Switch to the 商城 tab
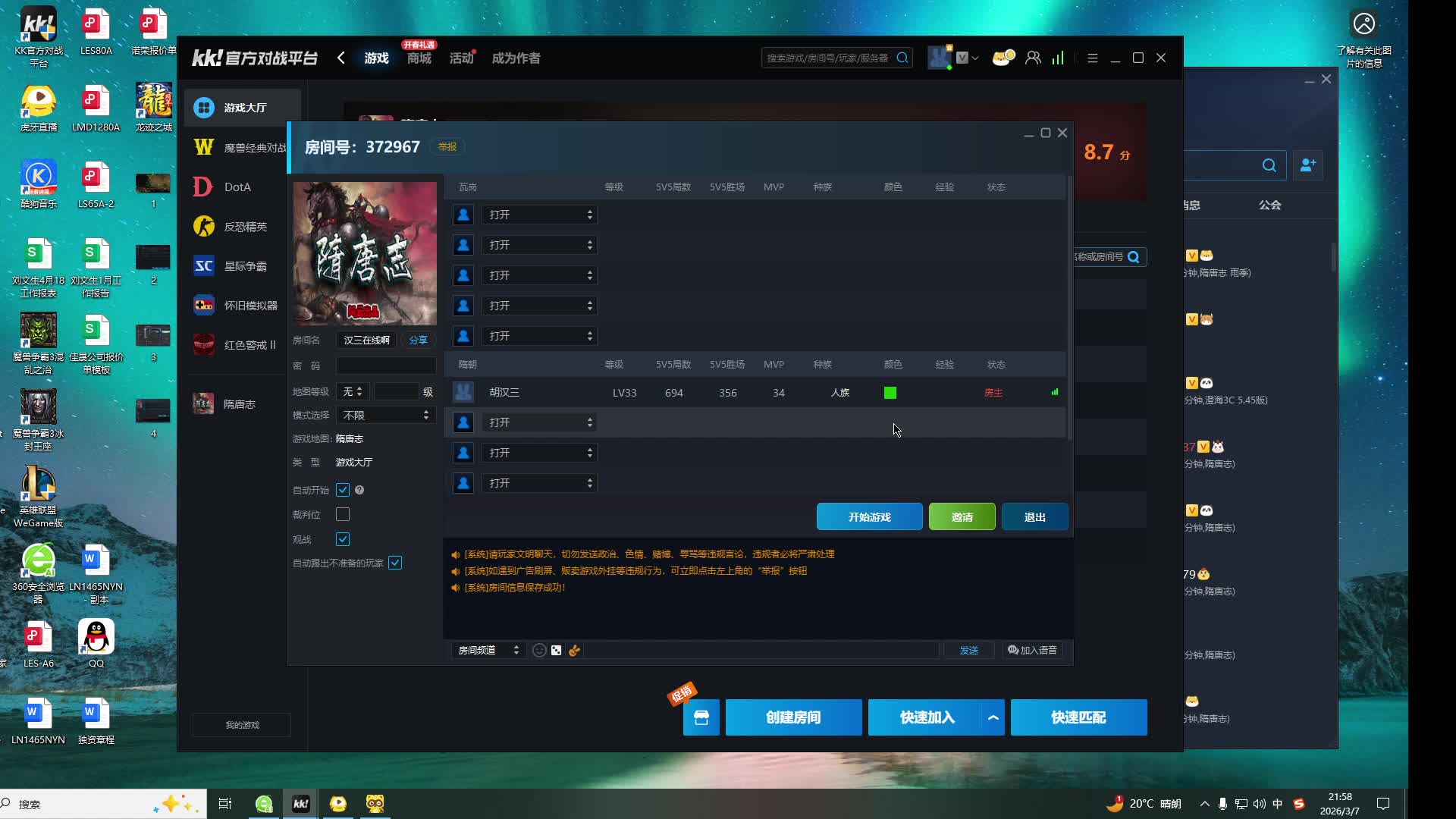Image resolution: width=1456 pixels, height=819 pixels. click(419, 58)
